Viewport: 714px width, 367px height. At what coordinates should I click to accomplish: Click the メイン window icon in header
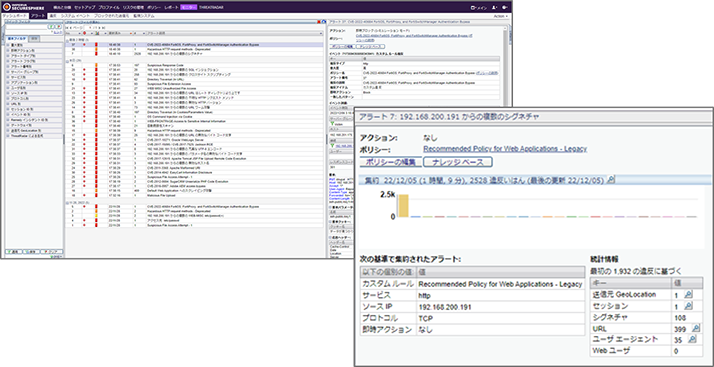(473, 8)
